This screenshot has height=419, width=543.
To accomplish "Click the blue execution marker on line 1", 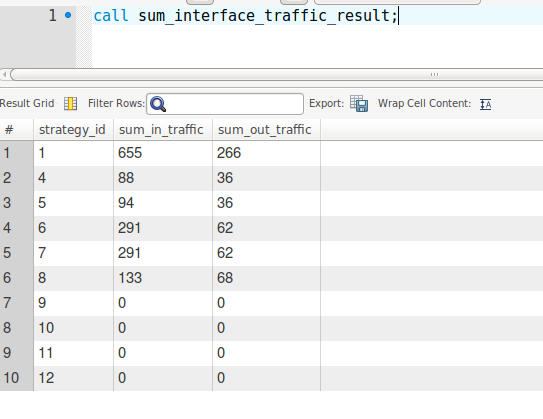I will pos(68,15).
